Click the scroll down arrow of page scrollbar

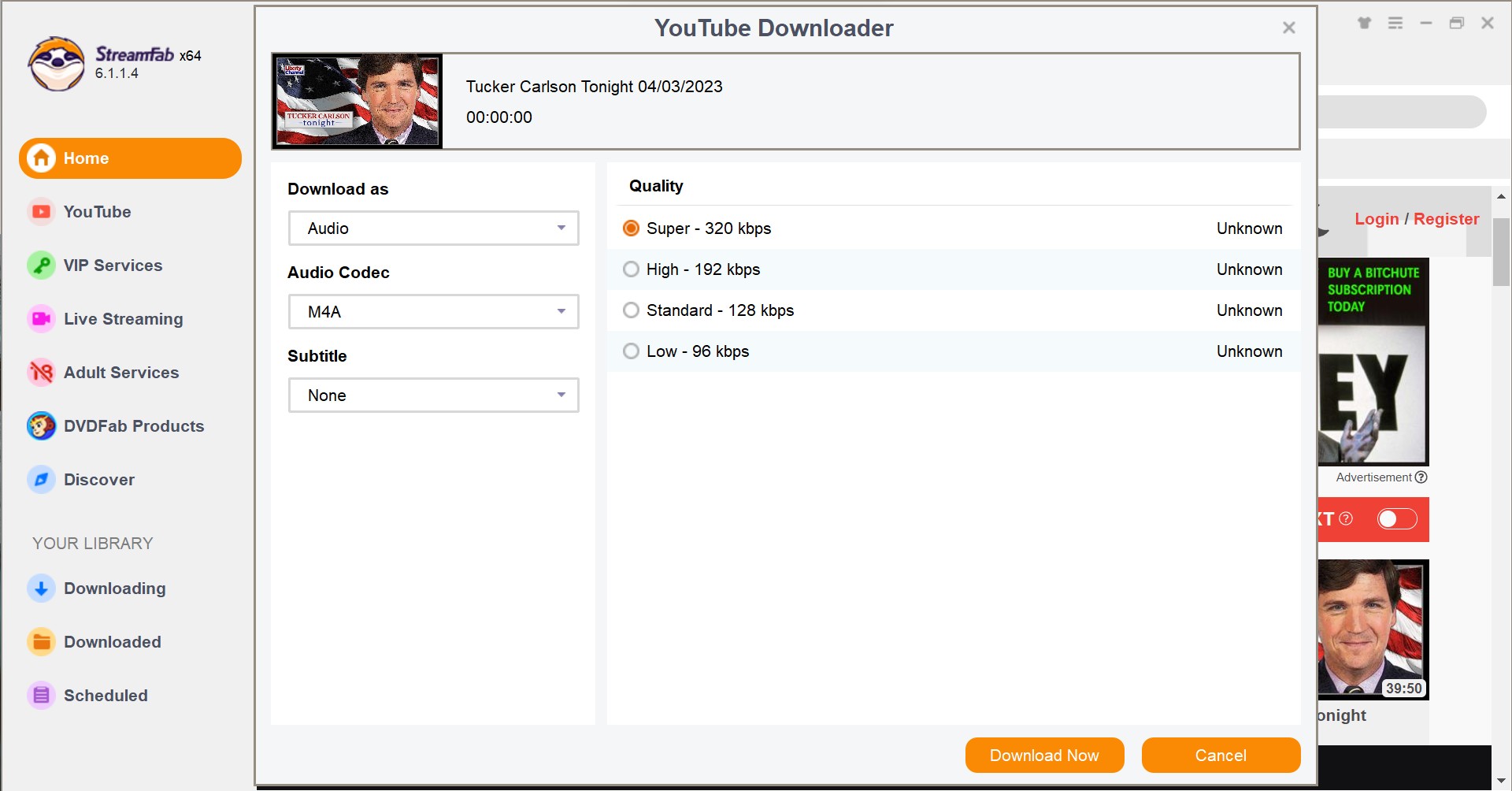pos(1502,780)
